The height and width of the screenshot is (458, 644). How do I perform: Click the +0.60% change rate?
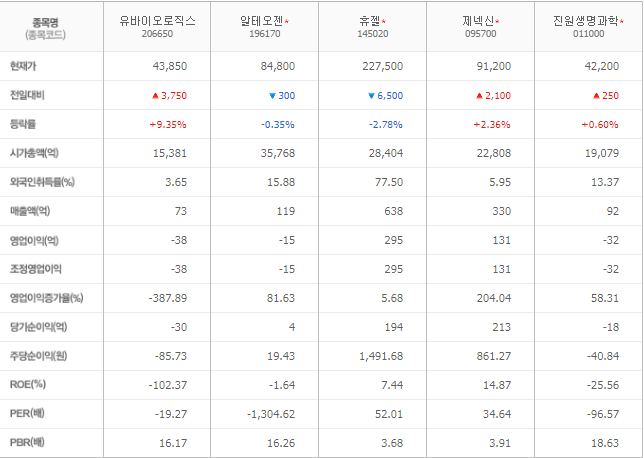click(600, 124)
